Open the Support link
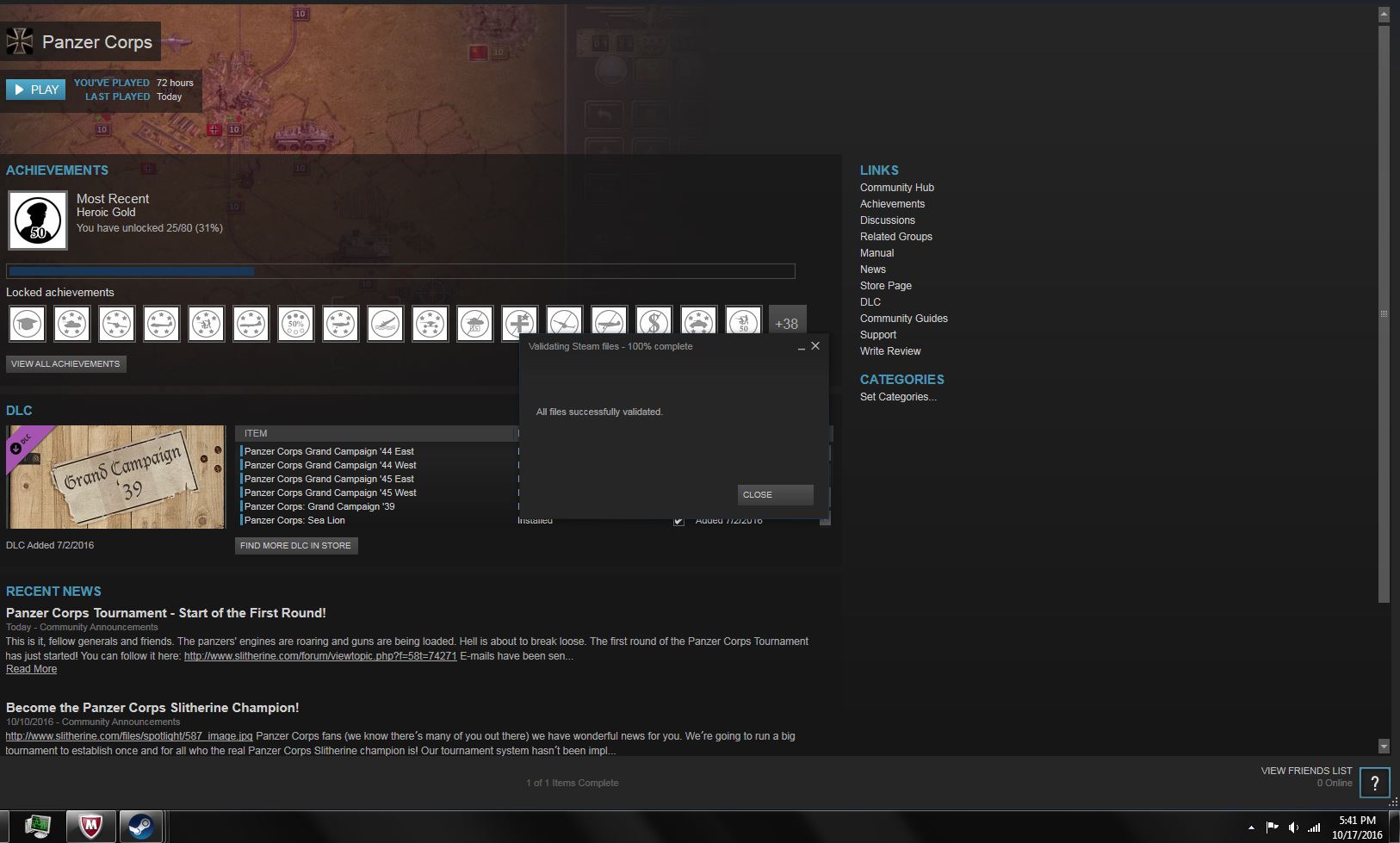 [877, 335]
